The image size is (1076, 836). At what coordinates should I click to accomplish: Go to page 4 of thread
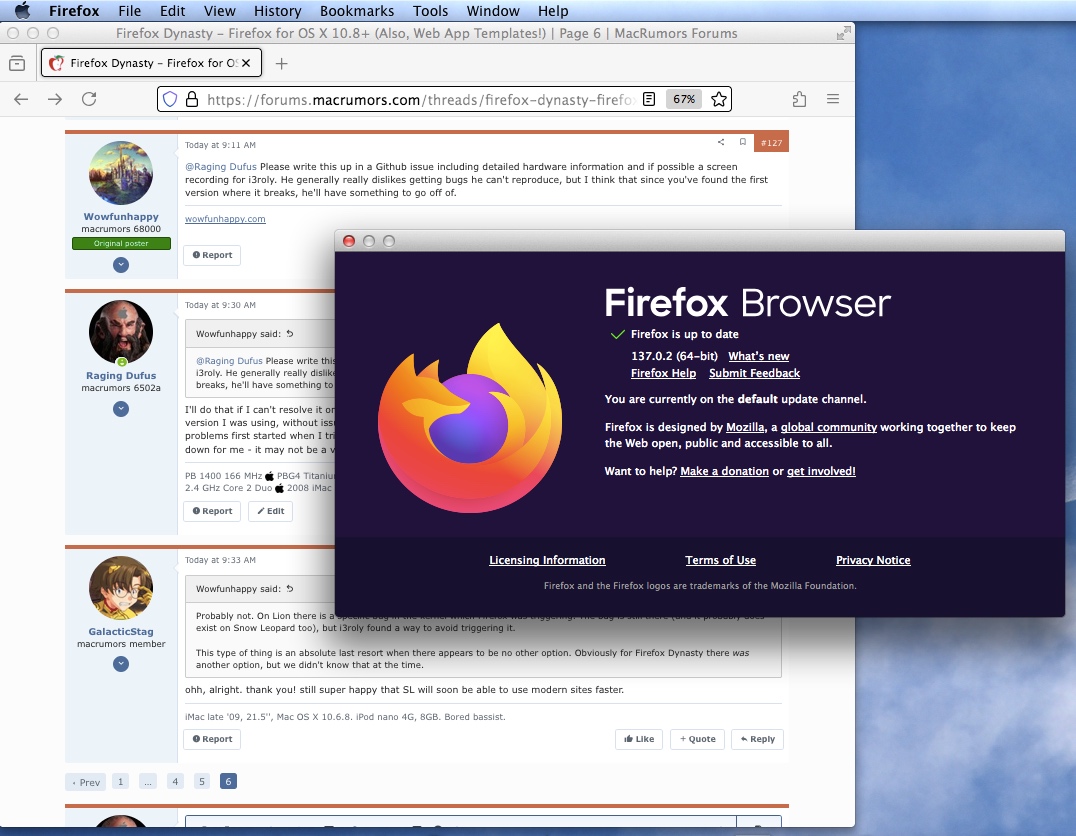[x=175, y=781]
